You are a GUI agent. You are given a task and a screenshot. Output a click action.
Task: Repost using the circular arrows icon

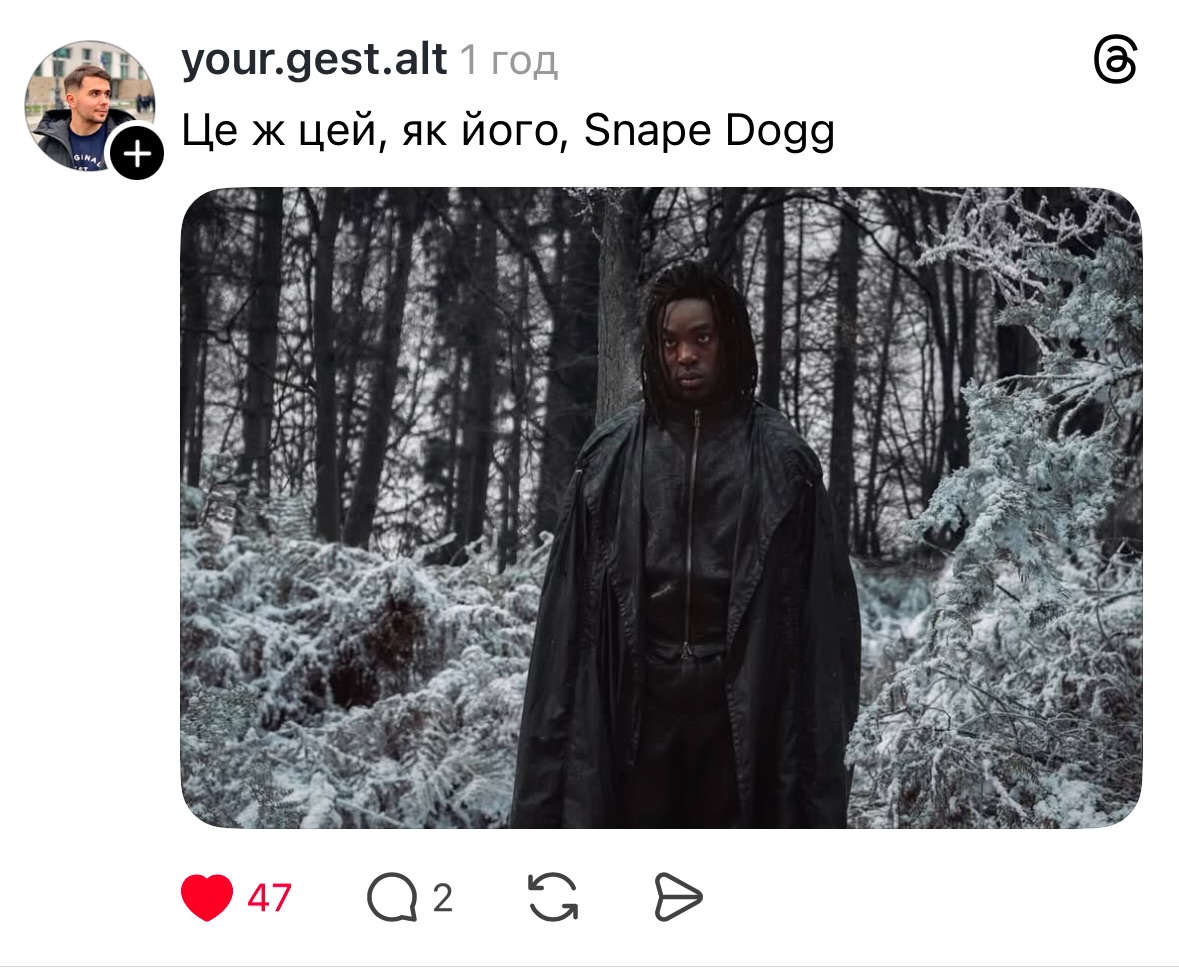(553, 897)
